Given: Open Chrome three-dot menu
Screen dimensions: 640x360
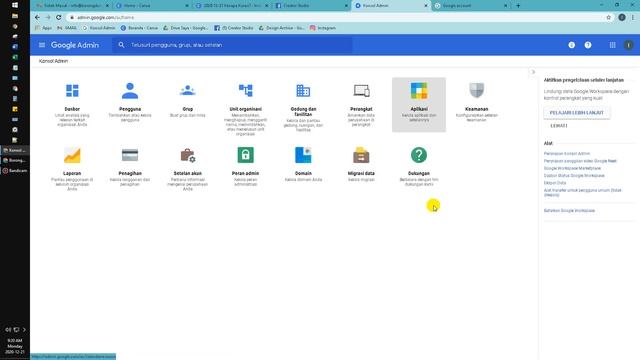Looking at the screenshot, I should point(633,18).
